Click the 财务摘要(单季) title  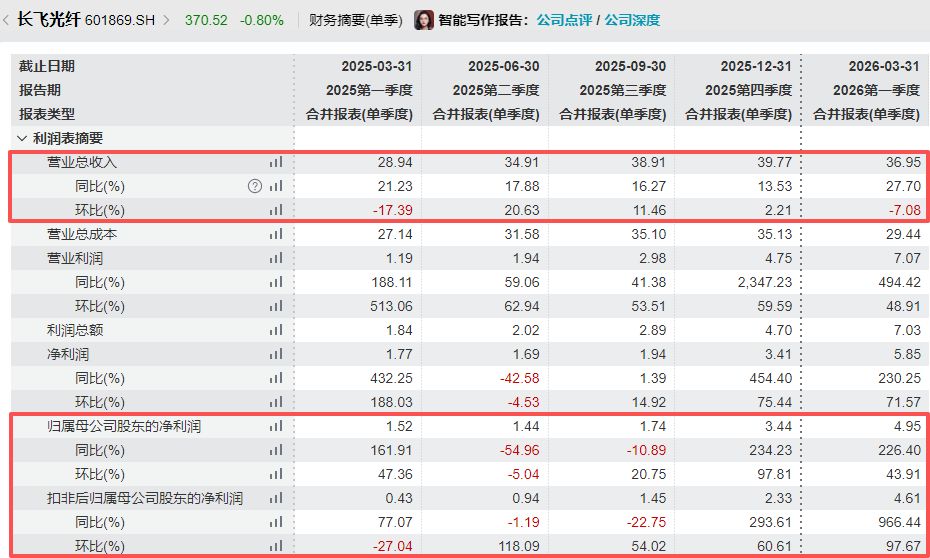[356, 20]
